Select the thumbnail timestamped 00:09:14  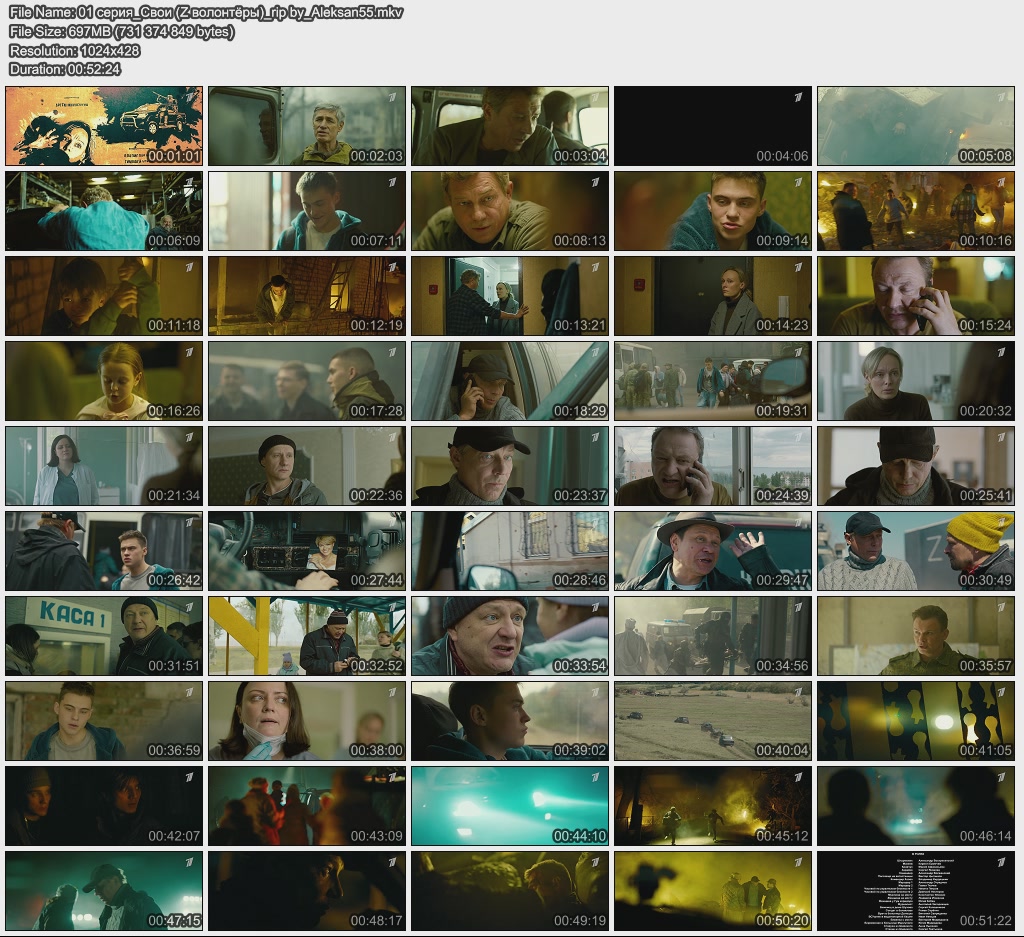click(x=712, y=211)
